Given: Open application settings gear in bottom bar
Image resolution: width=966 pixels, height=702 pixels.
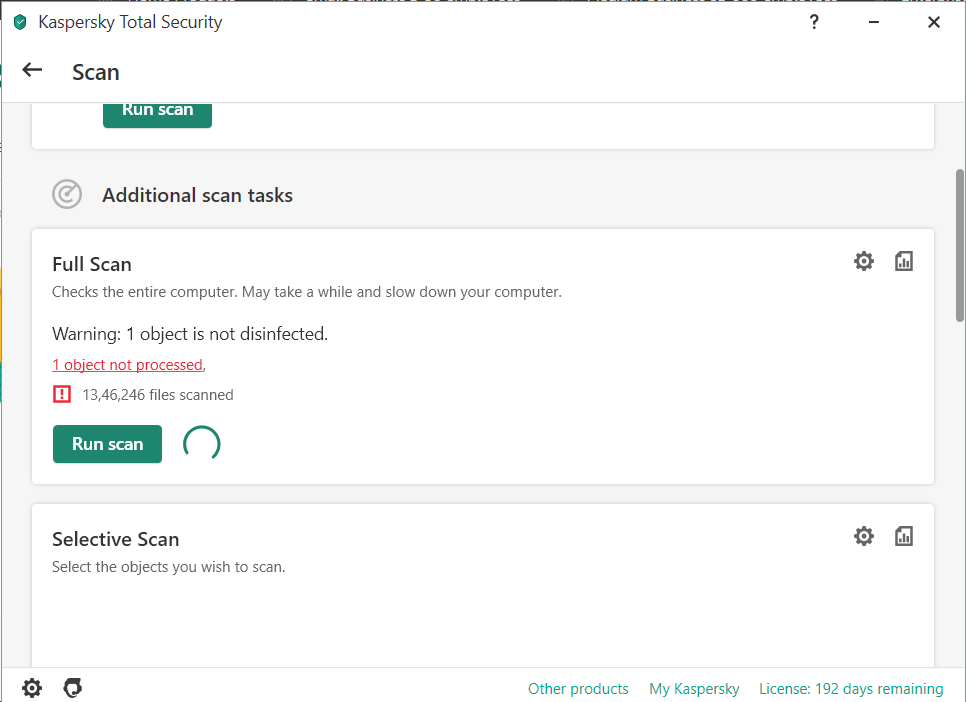Looking at the screenshot, I should coord(32,688).
